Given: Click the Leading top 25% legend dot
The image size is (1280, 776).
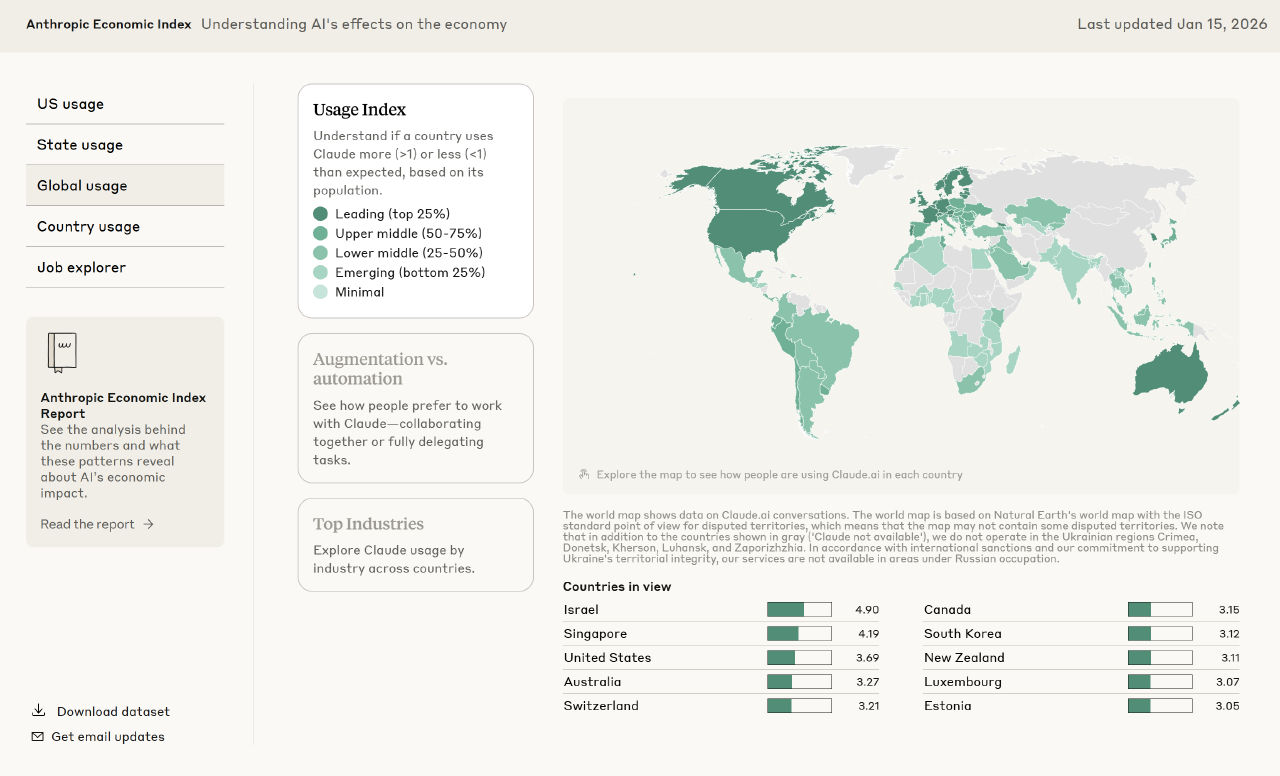Looking at the screenshot, I should [320, 214].
